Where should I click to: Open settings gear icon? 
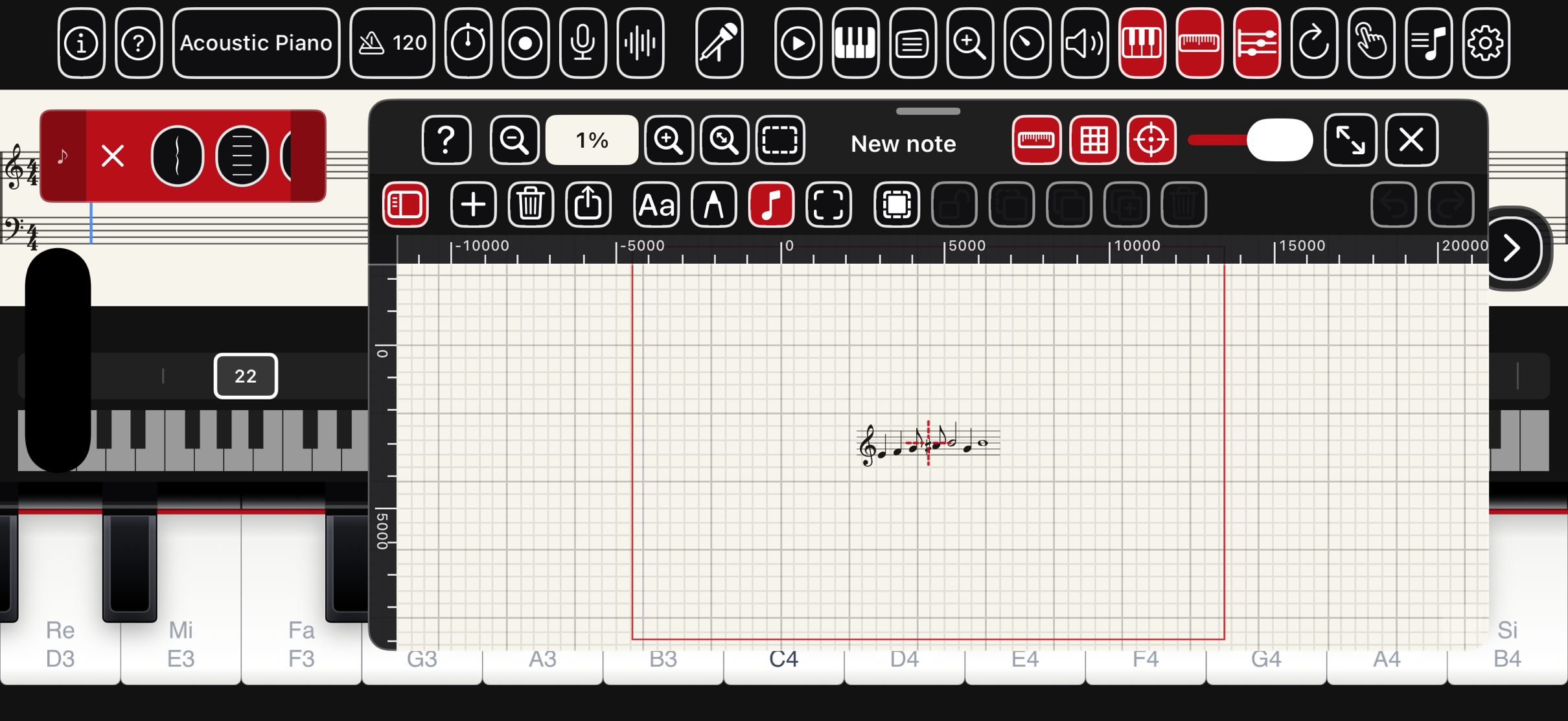1486,43
